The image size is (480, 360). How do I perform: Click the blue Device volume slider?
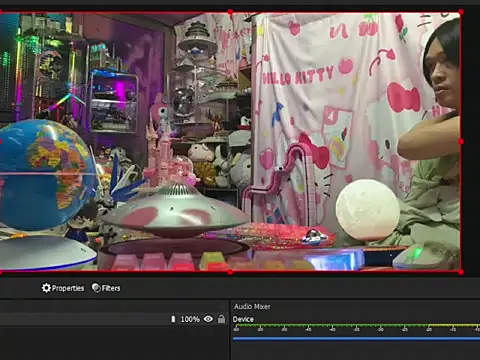coord(356,339)
